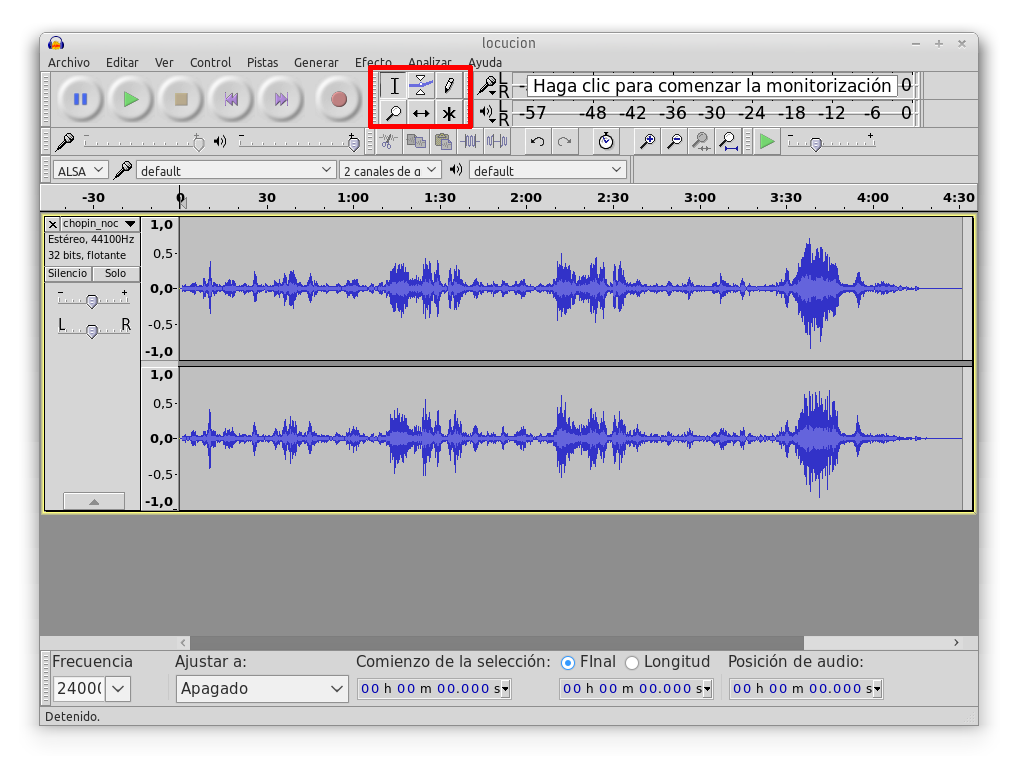The width and height of the screenshot is (1021, 767).
Task: Click the selection end time field
Action: point(636,688)
